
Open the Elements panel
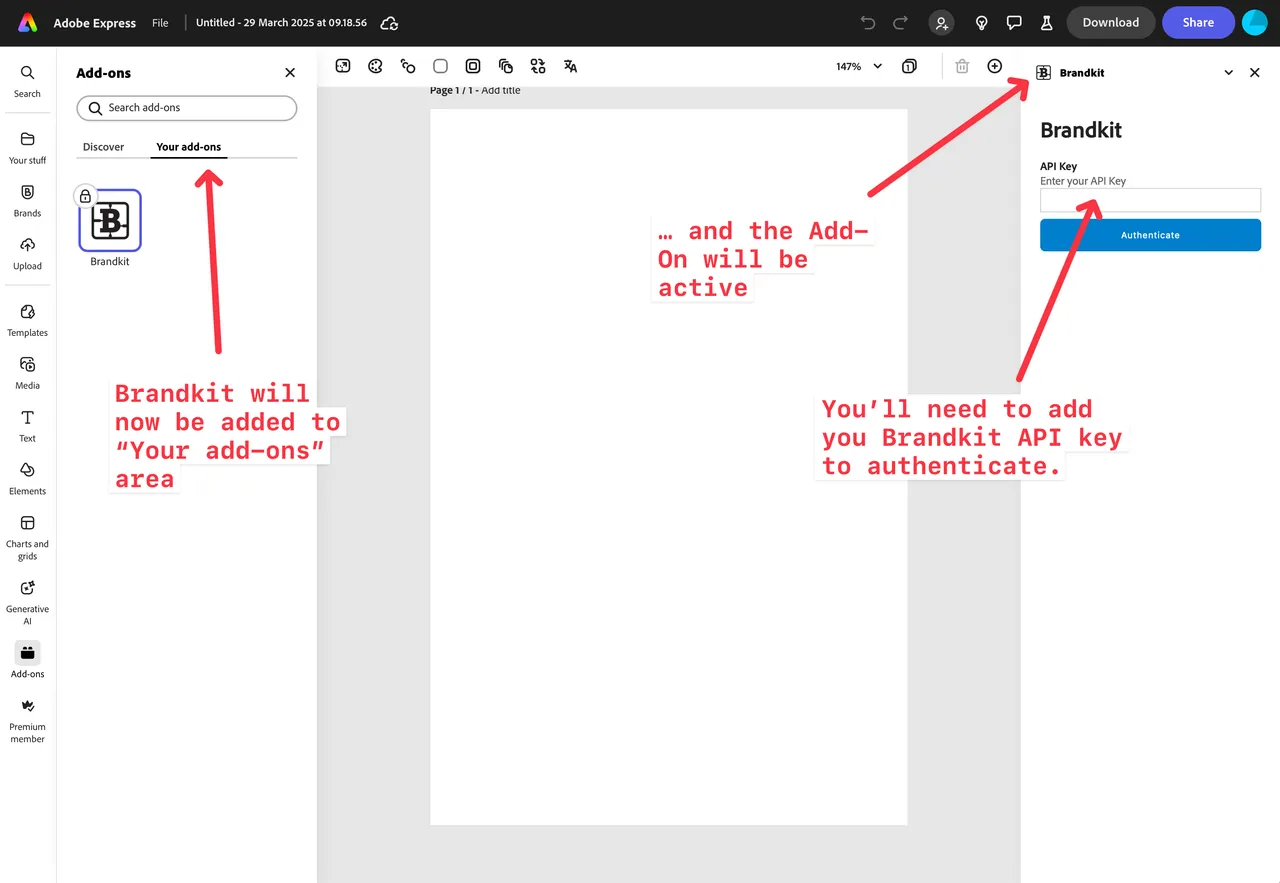click(x=27, y=478)
